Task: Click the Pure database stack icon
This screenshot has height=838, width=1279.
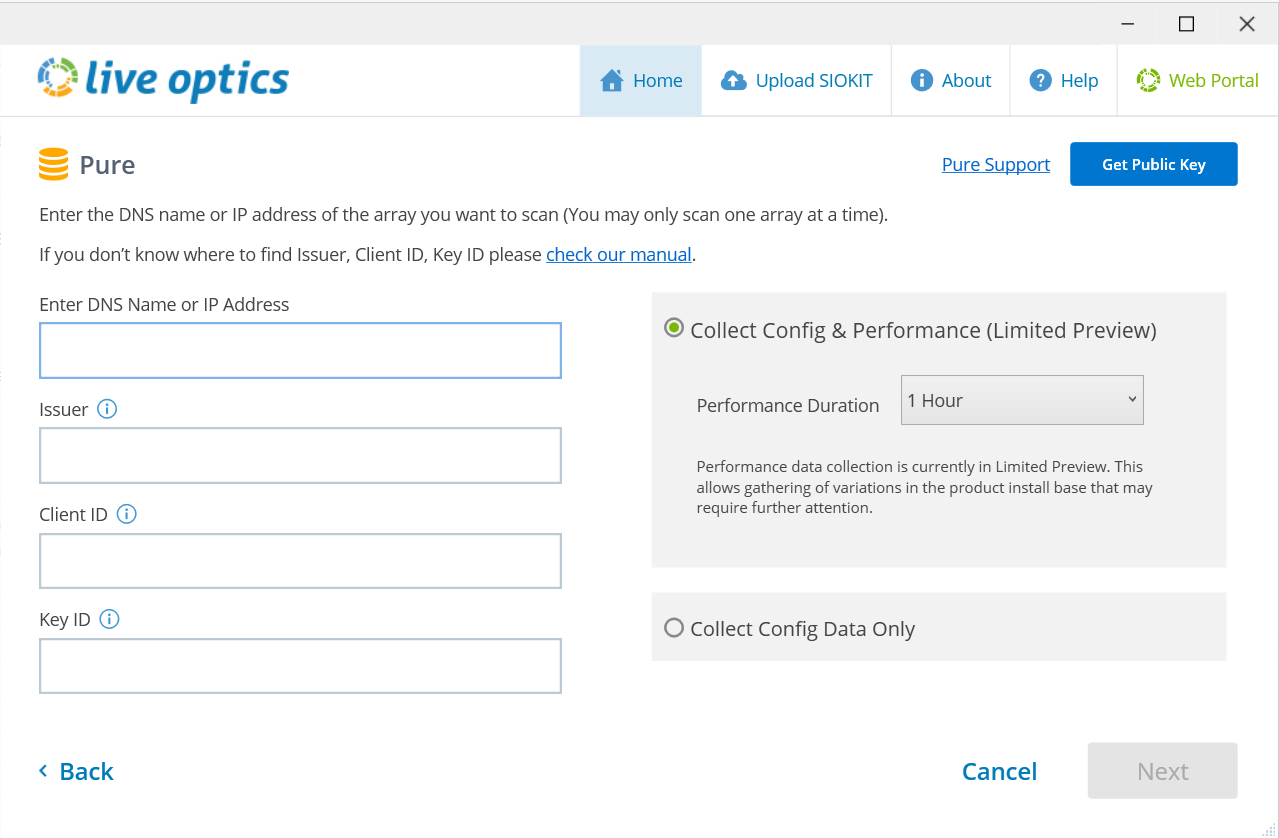Action: 53,164
